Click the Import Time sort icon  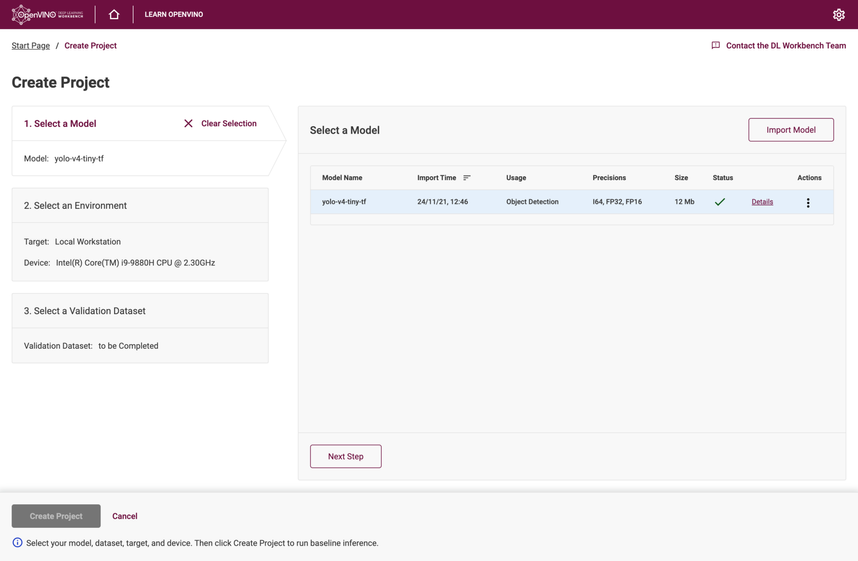pos(467,178)
